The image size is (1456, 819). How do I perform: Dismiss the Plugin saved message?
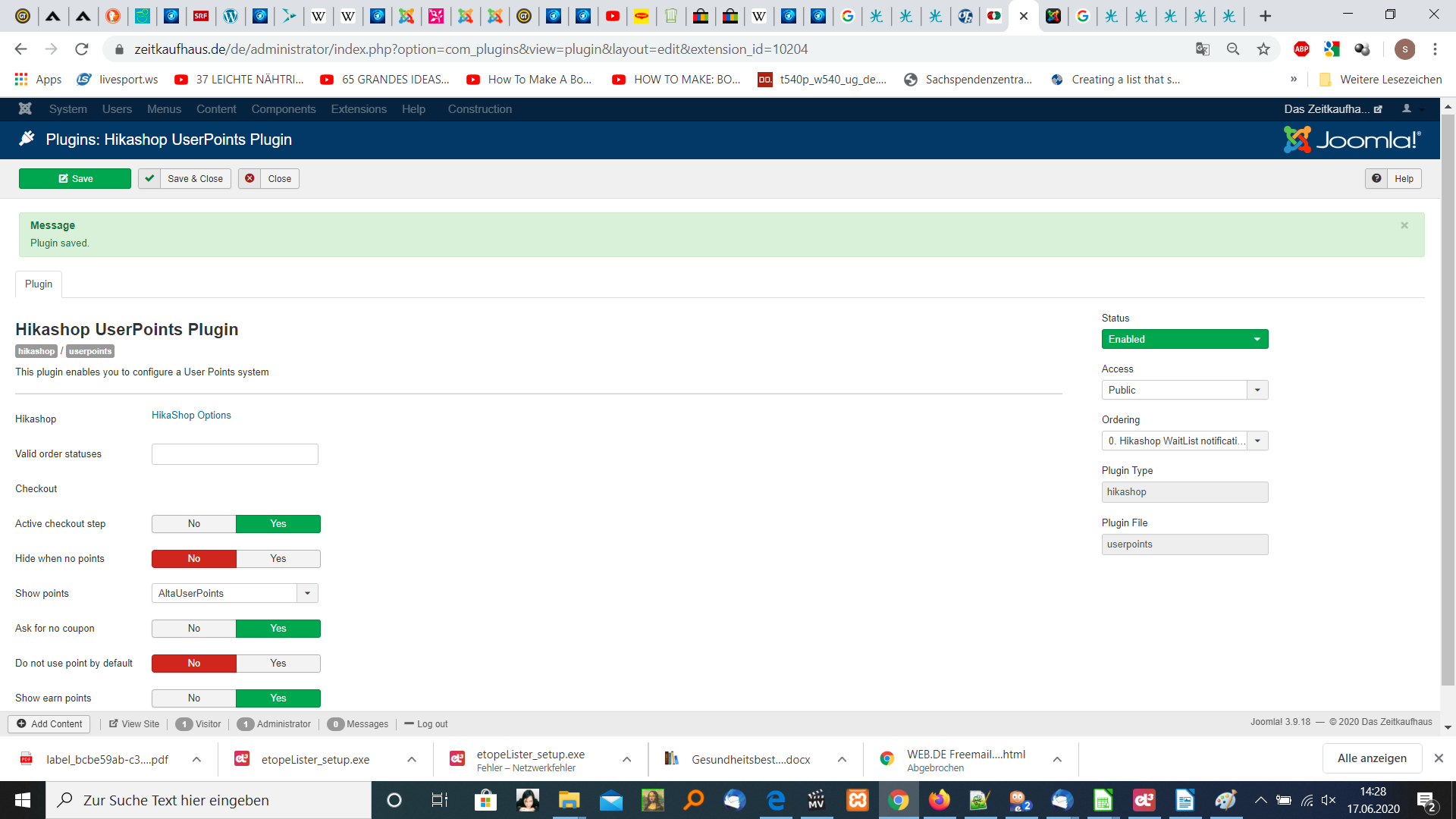[1404, 225]
